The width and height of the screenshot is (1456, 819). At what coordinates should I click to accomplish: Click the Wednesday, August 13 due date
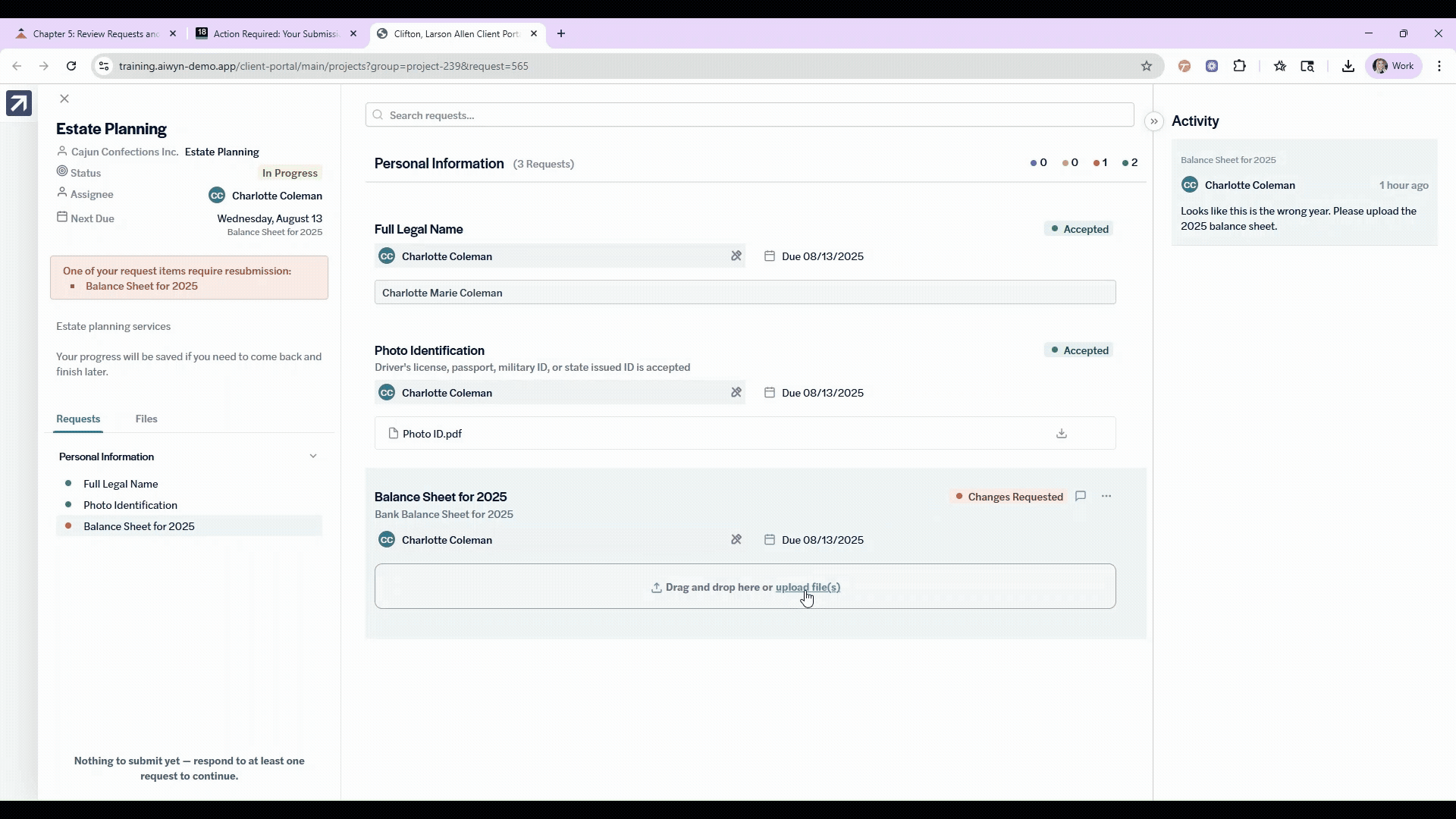pyautogui.click(x=269, y=218)
